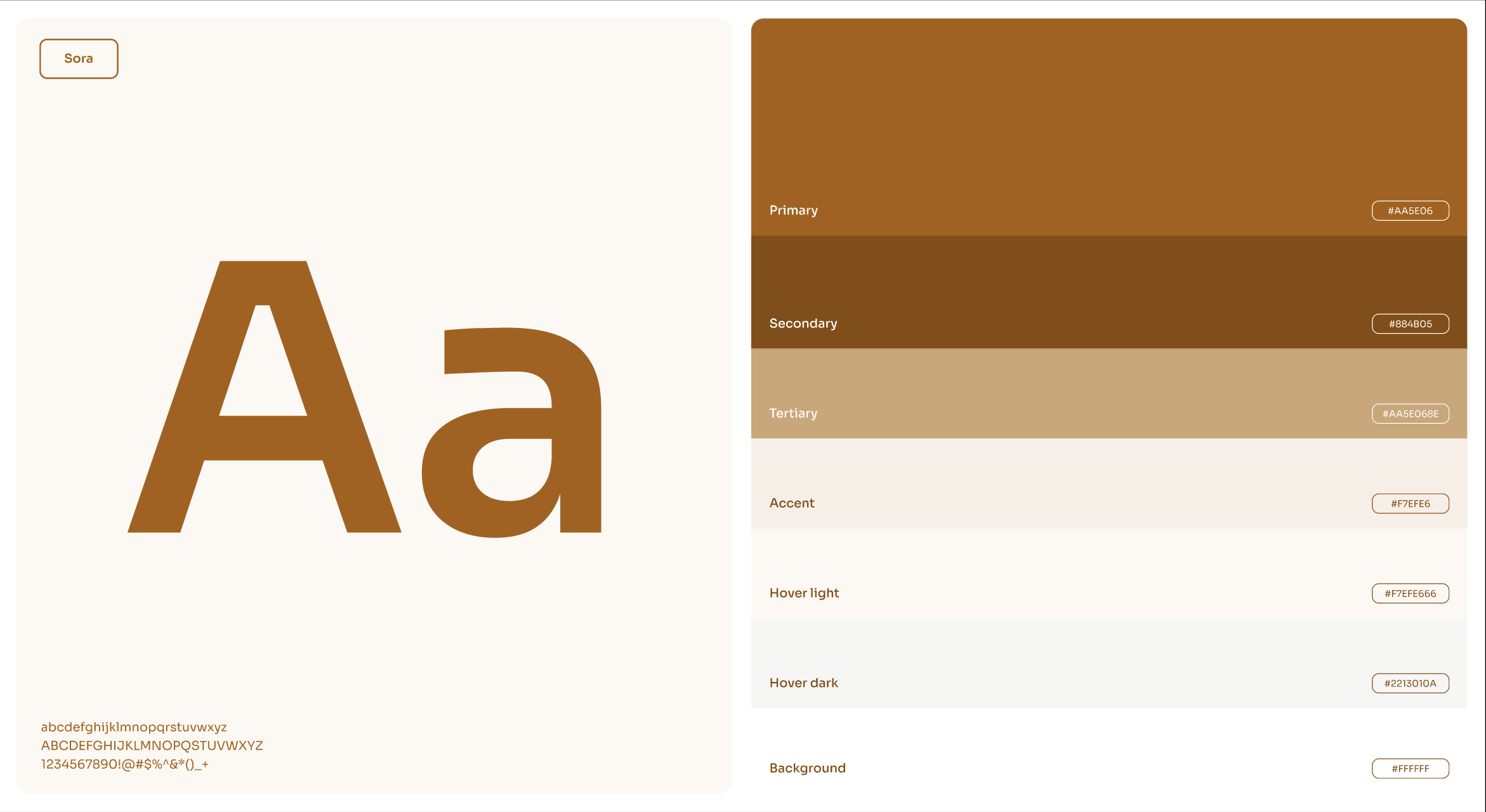Click the uppercase alphabet sample line
Screen dimensions: 1486x812
coord(152,745)
